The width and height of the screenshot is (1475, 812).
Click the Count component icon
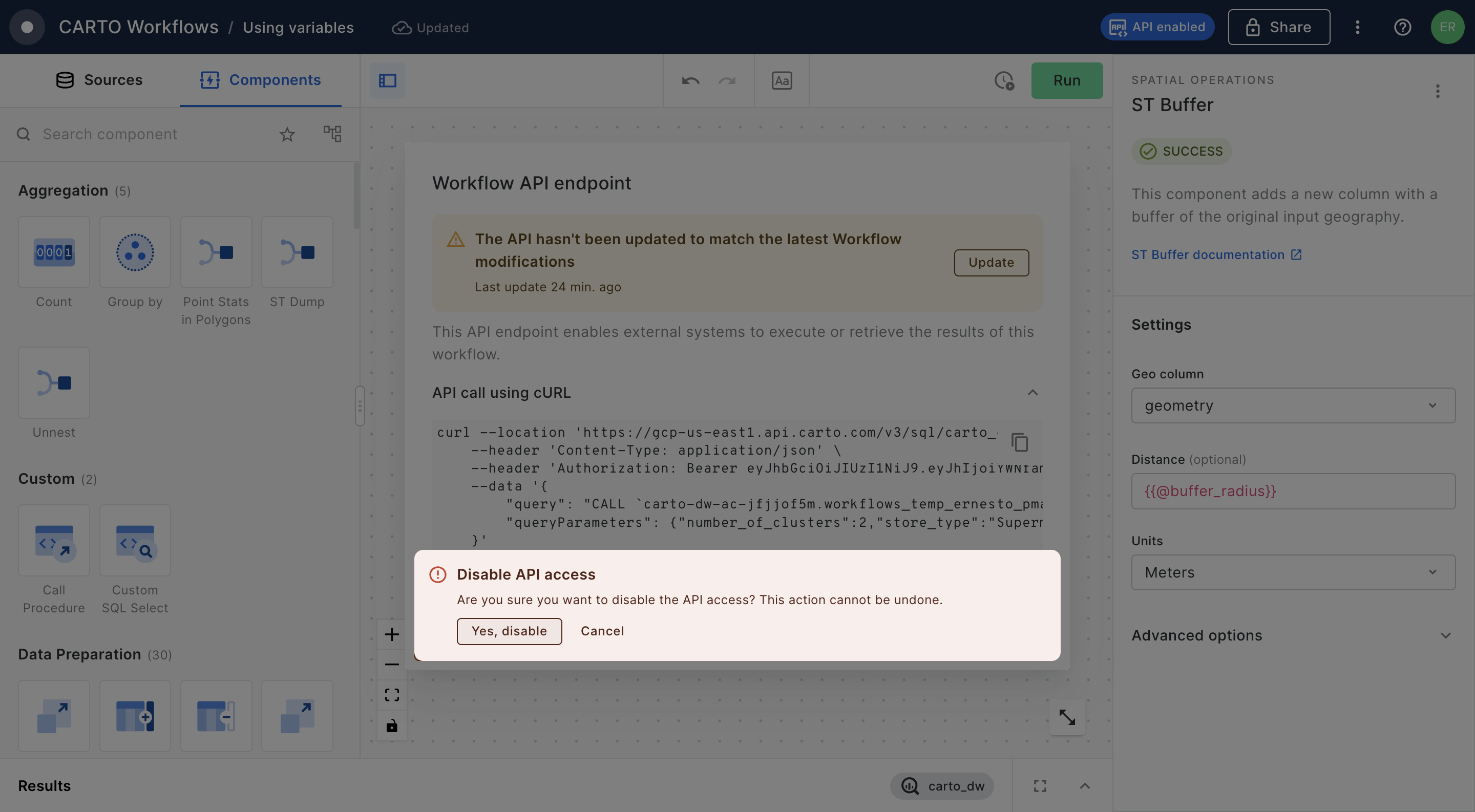54,252
